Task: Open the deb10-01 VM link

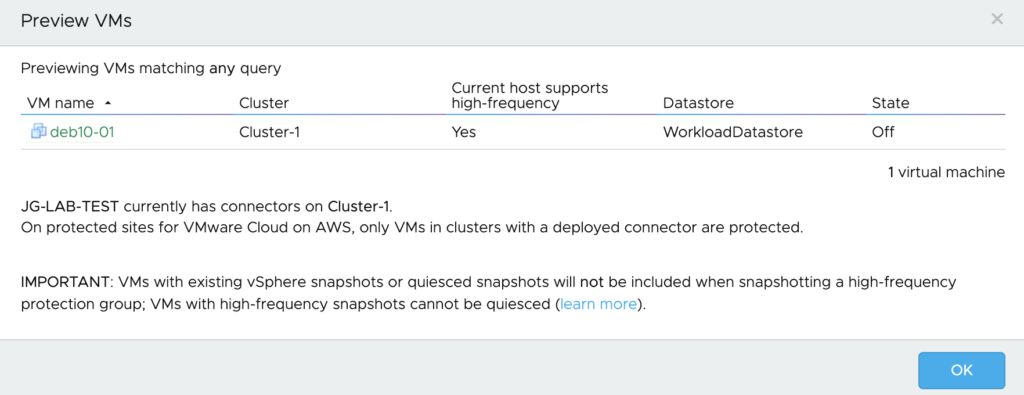Action: tap(82, 132)
